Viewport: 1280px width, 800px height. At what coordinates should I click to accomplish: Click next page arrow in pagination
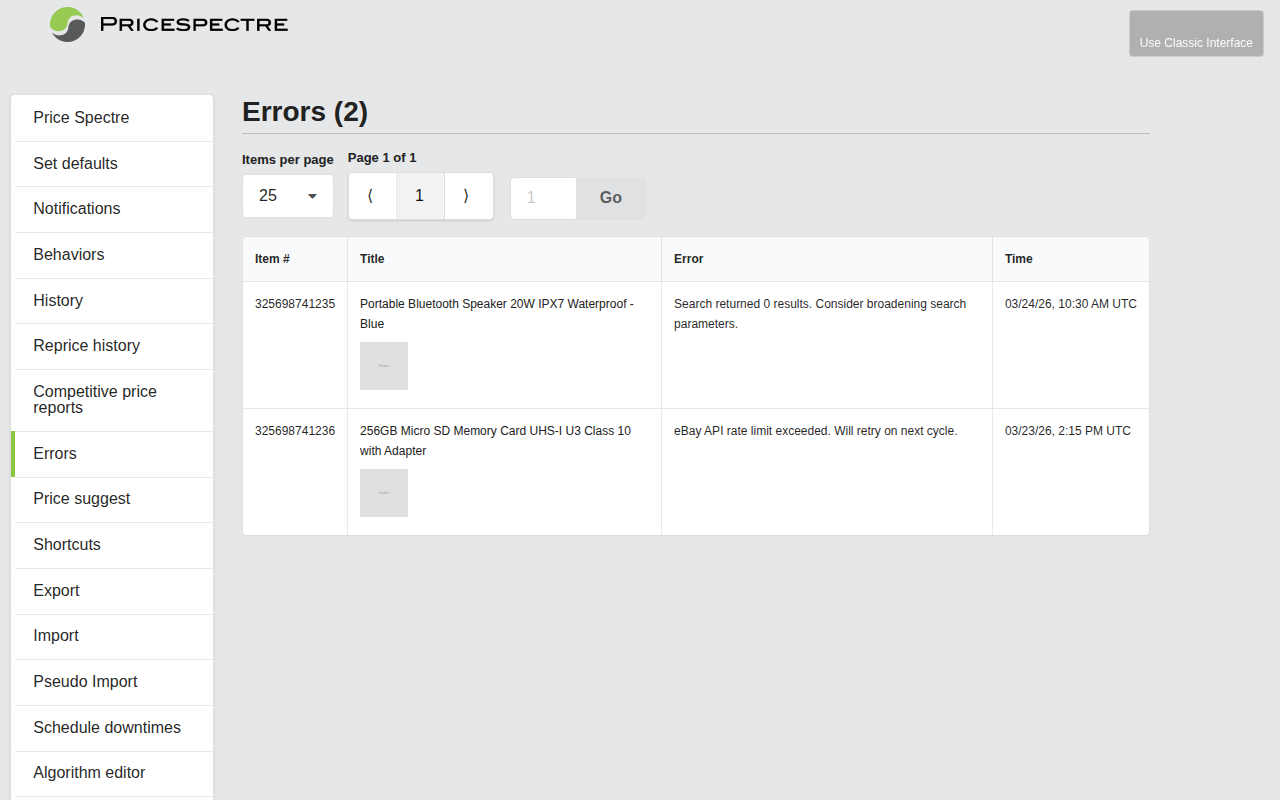click(x=468, y=196)
